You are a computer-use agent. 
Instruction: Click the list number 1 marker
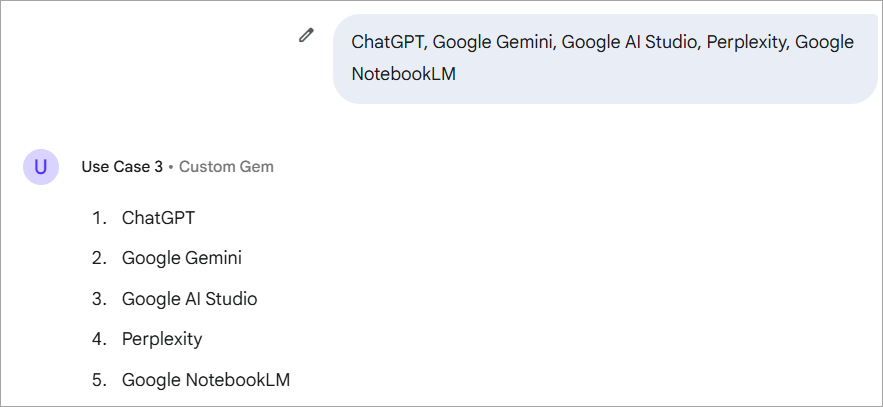98,217
